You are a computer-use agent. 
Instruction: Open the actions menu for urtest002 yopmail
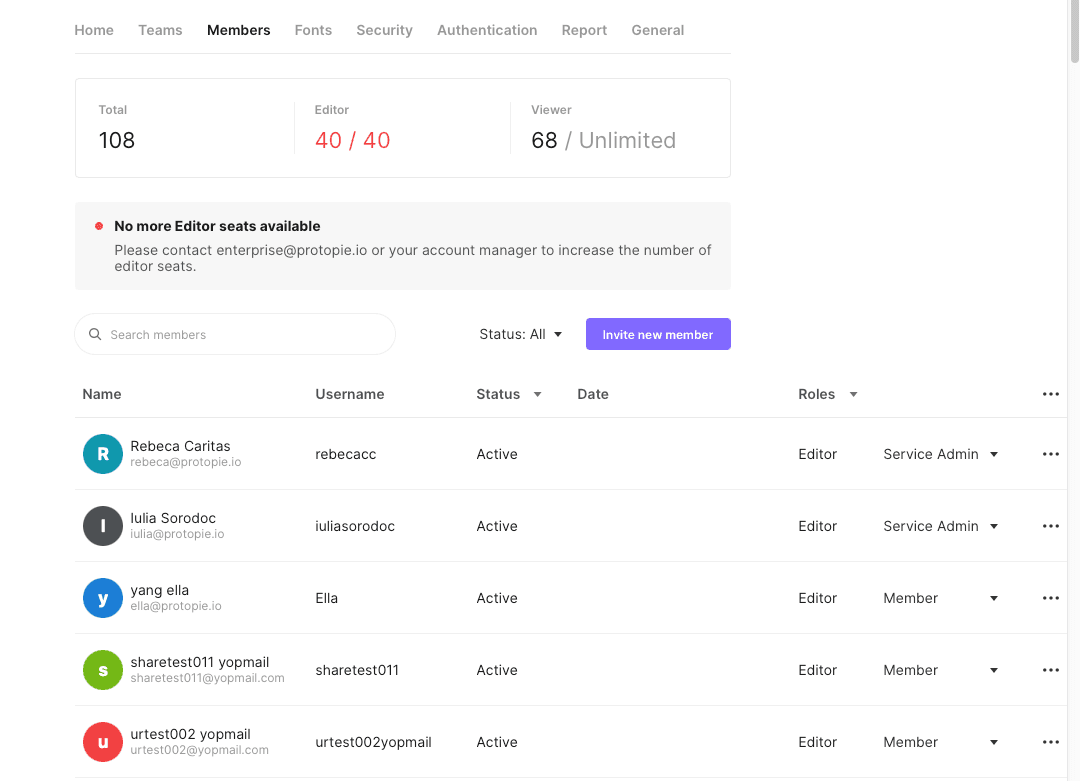(1050, 742)
